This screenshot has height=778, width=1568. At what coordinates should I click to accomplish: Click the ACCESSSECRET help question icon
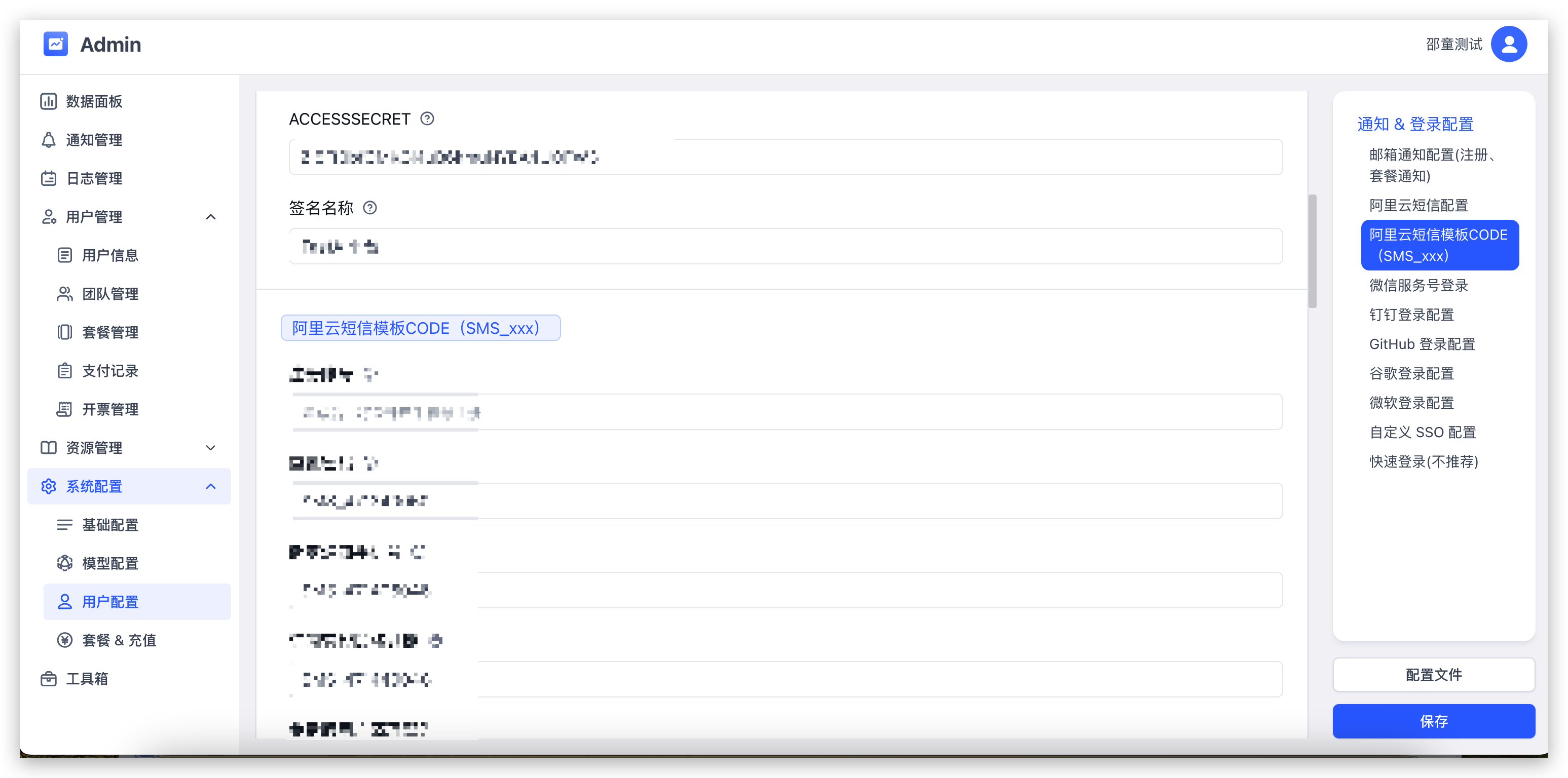(x=427, y=119)
